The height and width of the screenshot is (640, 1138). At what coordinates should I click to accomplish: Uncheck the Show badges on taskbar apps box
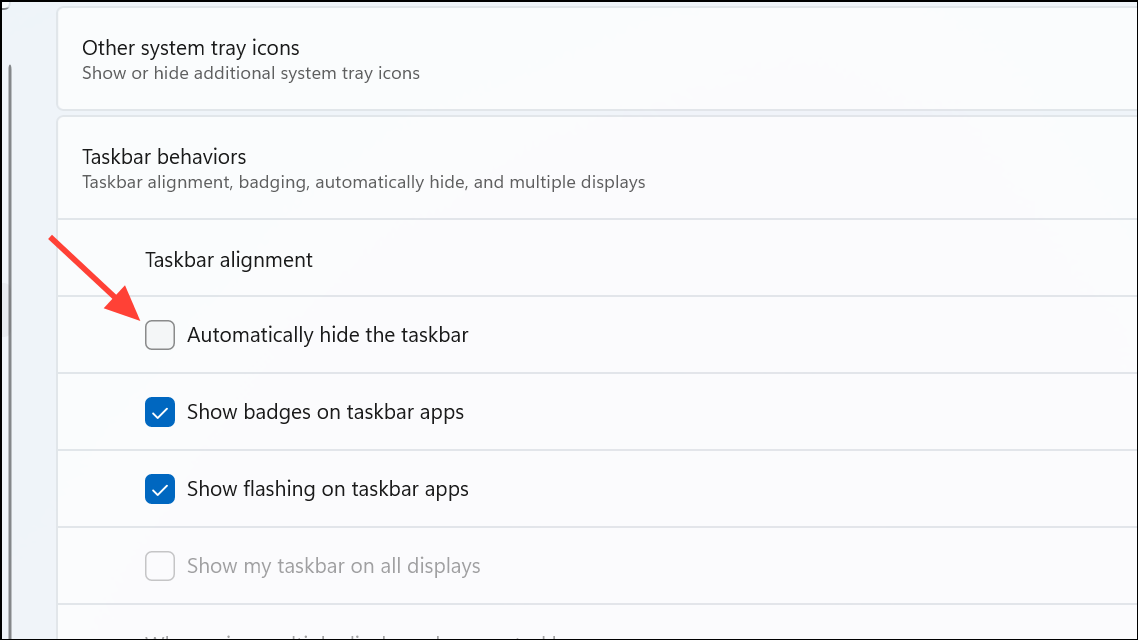(160, 412)
